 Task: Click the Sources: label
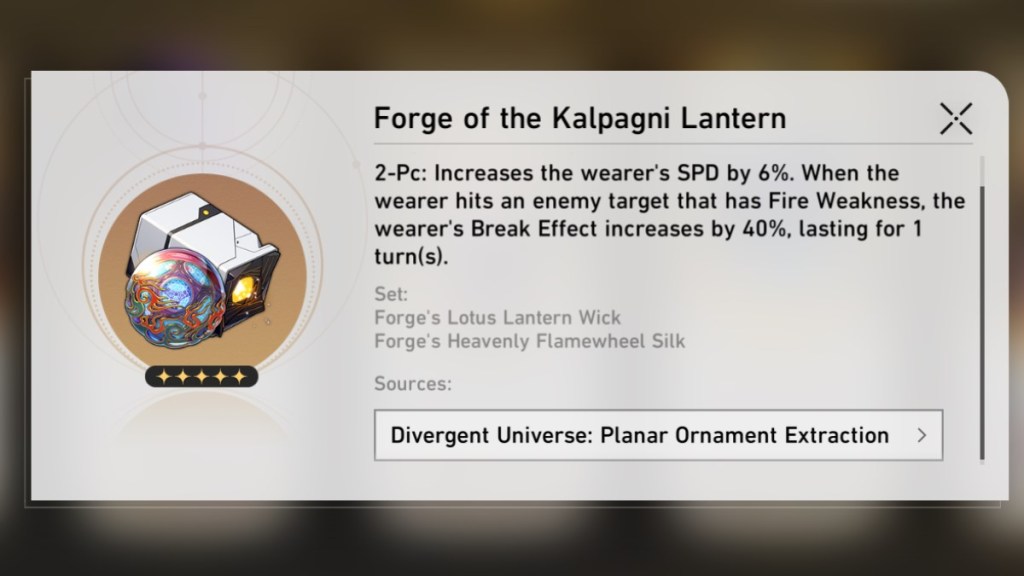[413, 383]
